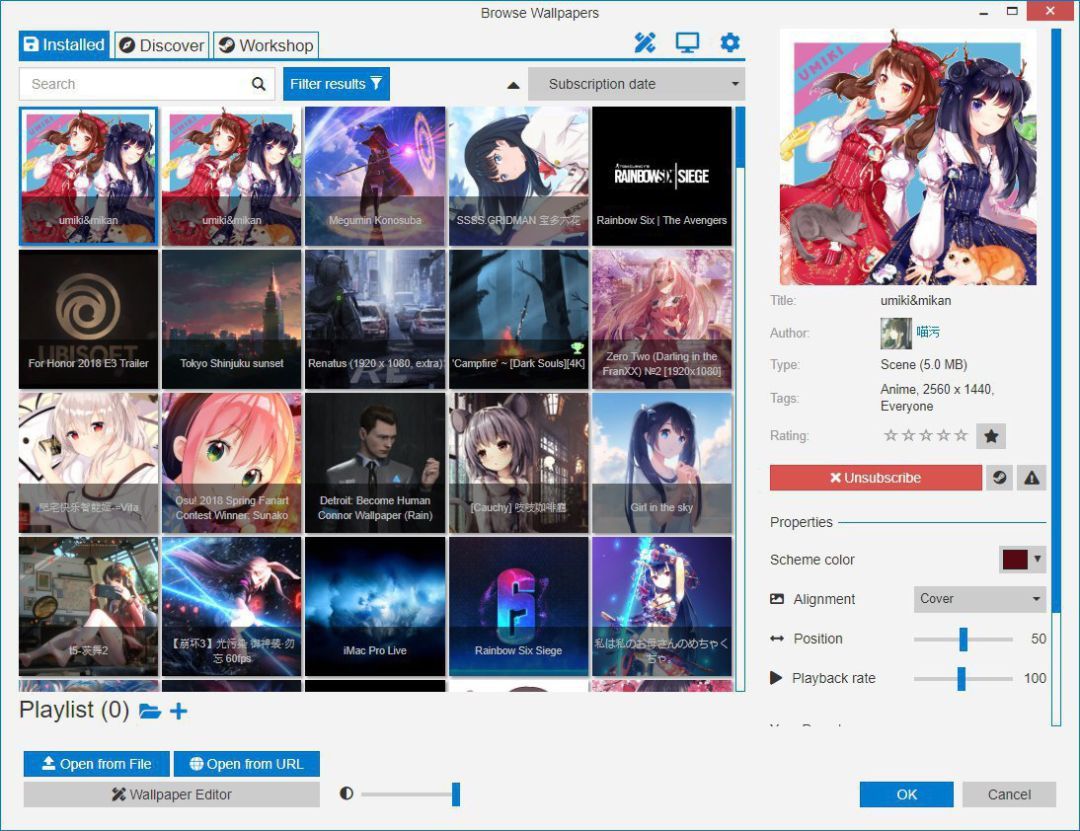Open the author name link
Viewport: 1080px width, 831px height.
(928, 332)
